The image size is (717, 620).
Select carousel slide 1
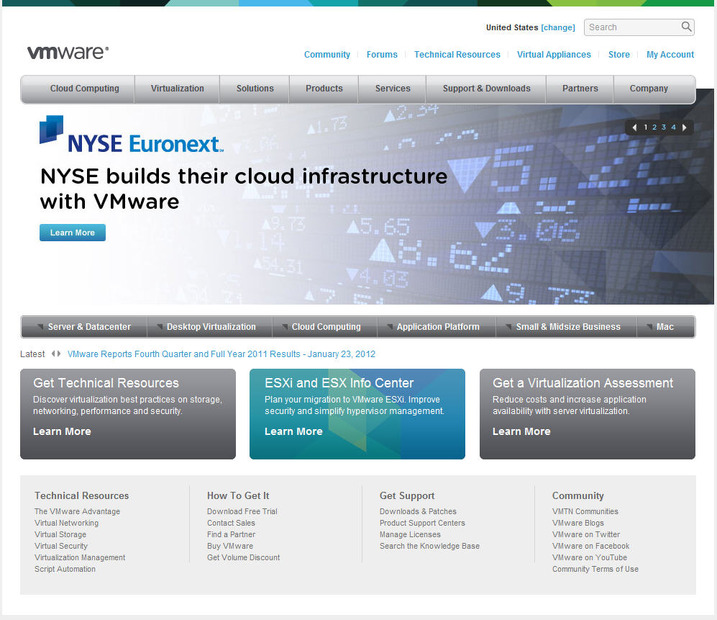(x=645, y=127)
